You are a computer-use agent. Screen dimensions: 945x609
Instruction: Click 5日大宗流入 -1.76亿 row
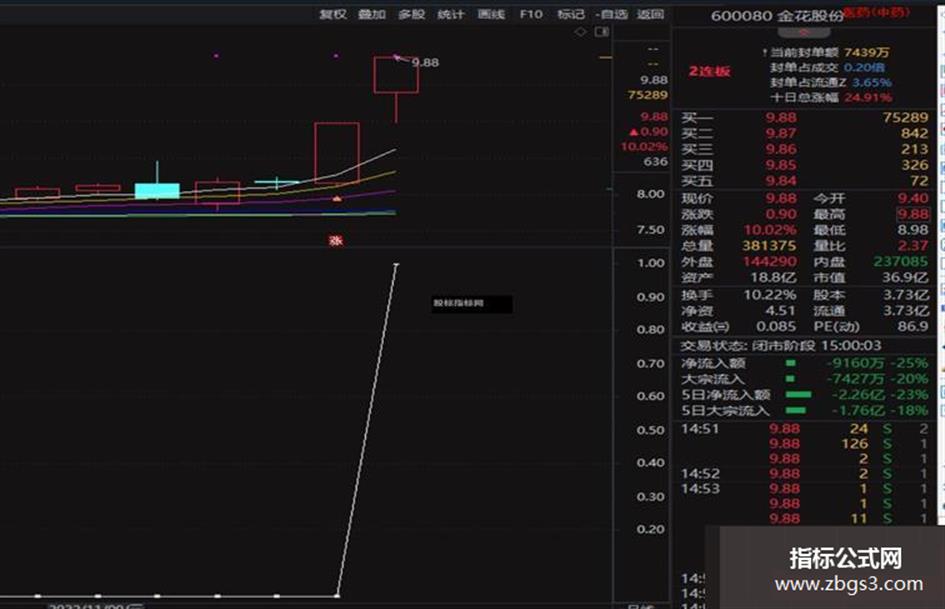(805, 411)
